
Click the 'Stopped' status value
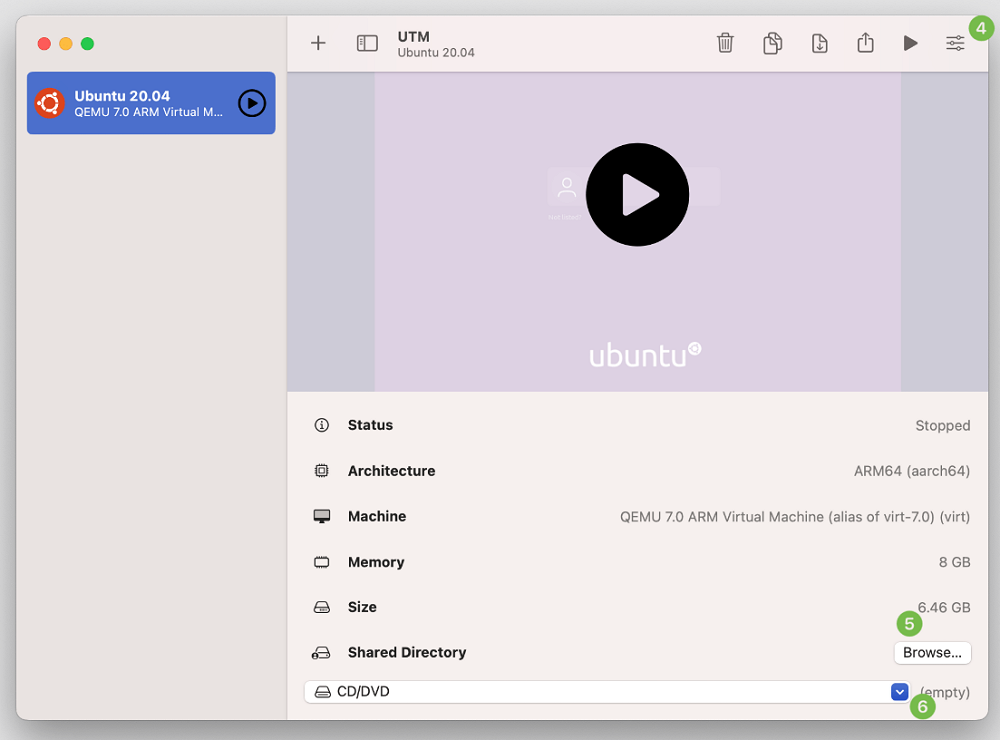pyautogui.click(x=943, y=426)
